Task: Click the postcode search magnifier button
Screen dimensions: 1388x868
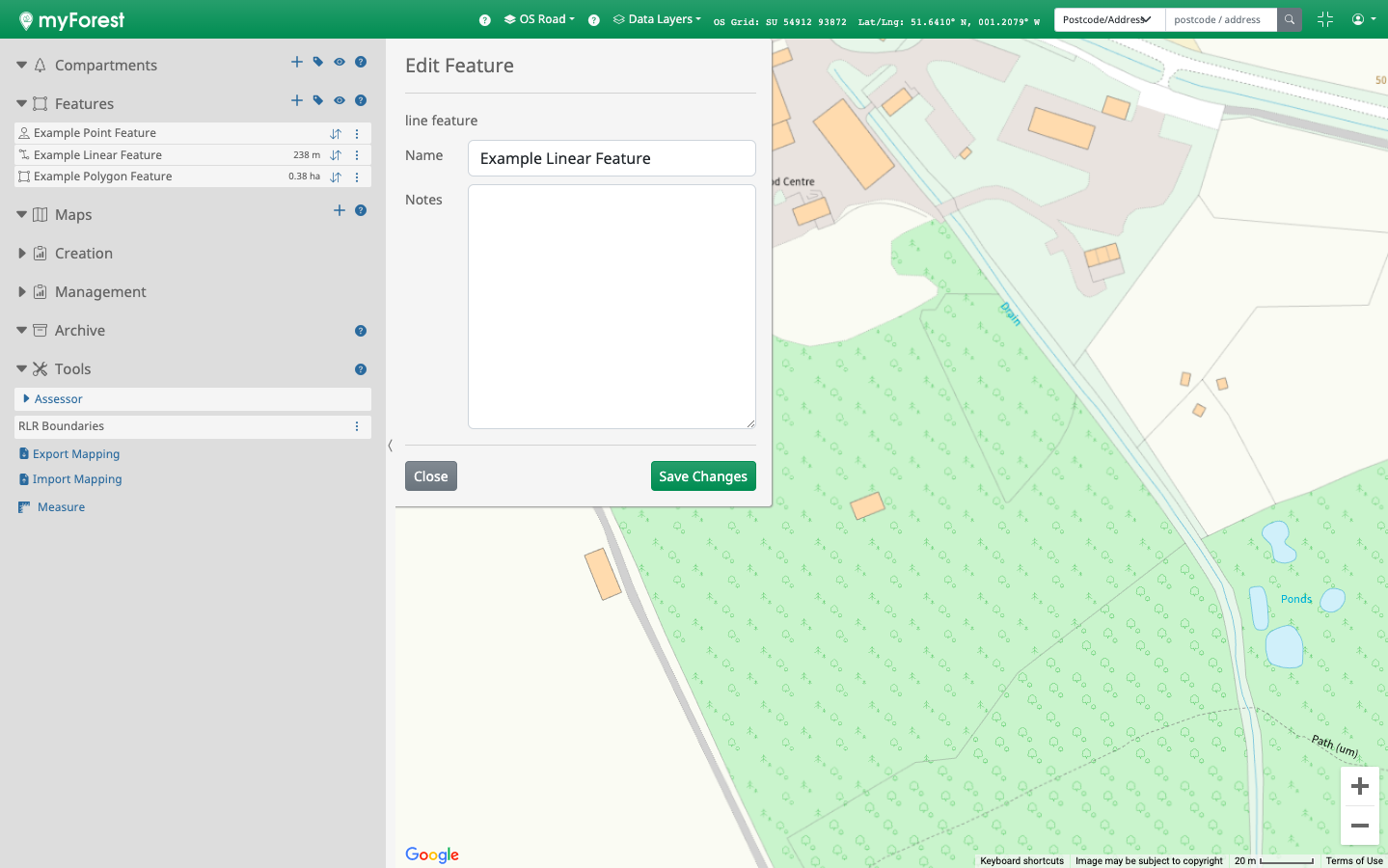Action: point(1290,19)
